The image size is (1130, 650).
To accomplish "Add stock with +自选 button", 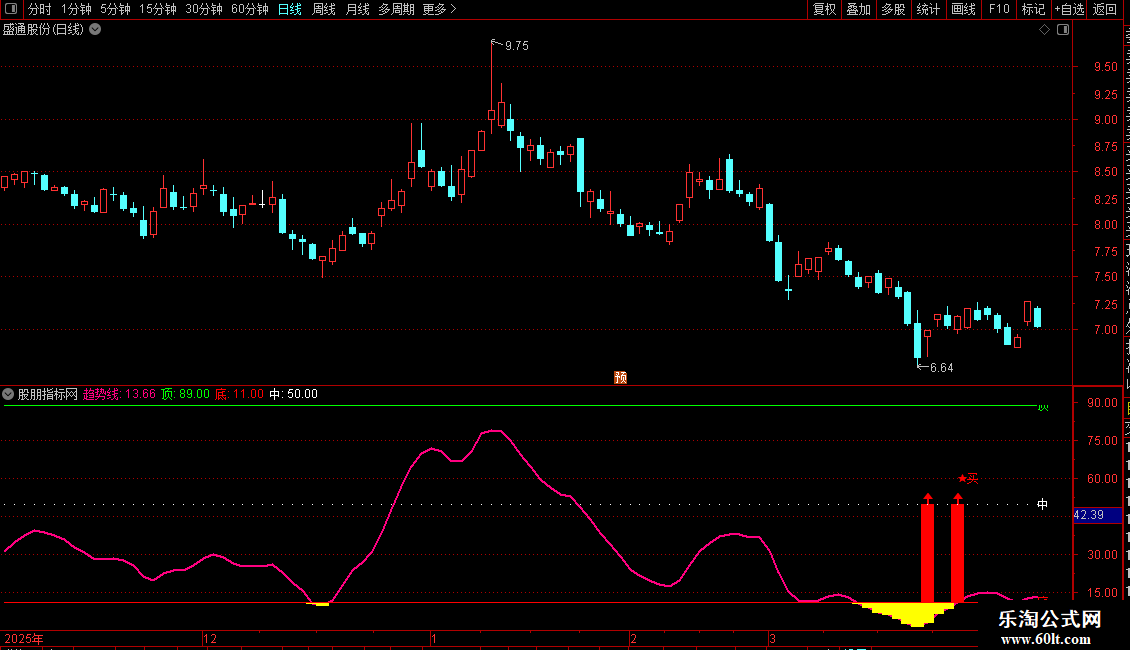I will pos(1067,10).
